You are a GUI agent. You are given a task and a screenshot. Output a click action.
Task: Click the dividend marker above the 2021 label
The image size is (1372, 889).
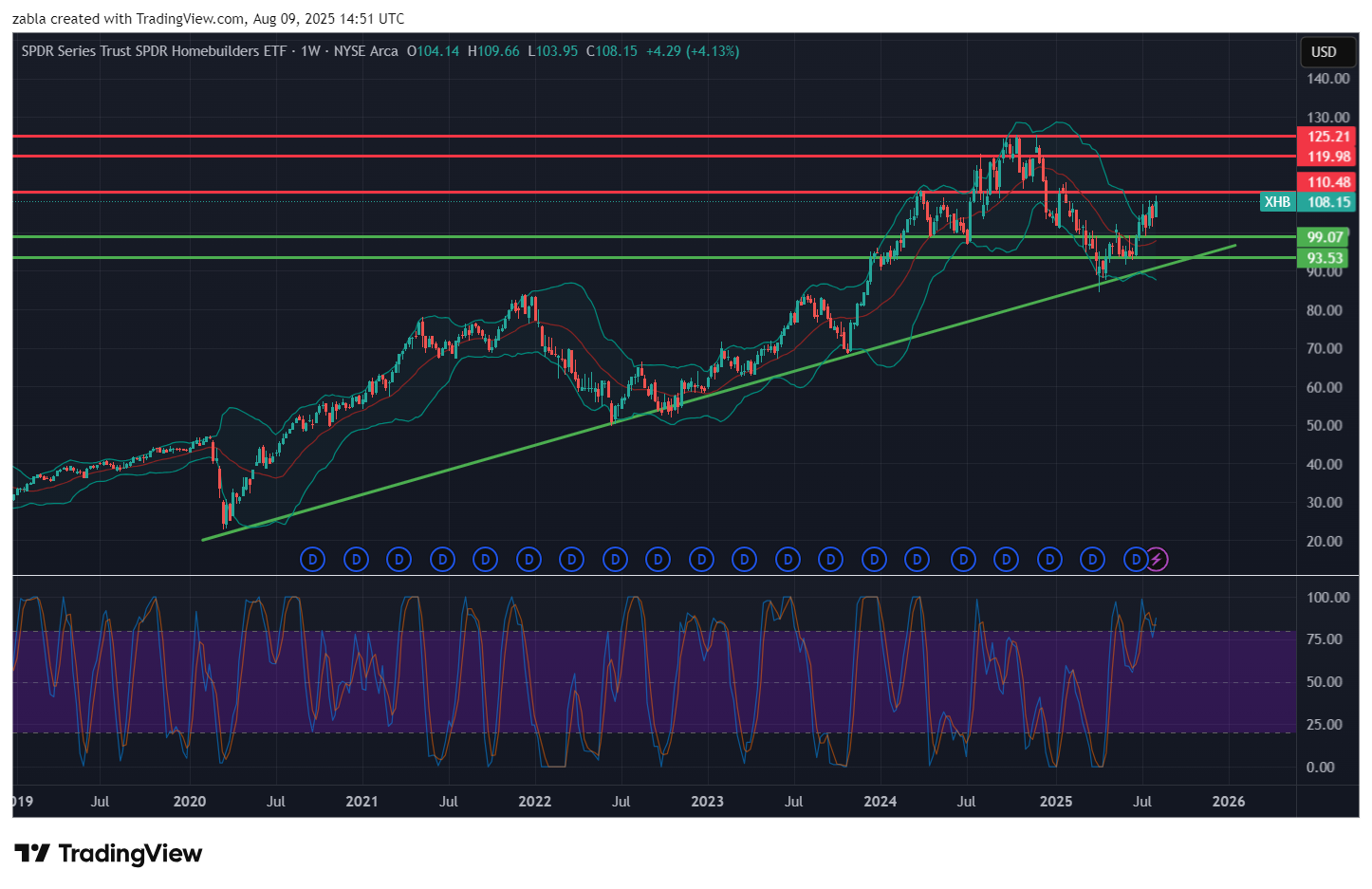pyautogui.click(x=357, y=560)
